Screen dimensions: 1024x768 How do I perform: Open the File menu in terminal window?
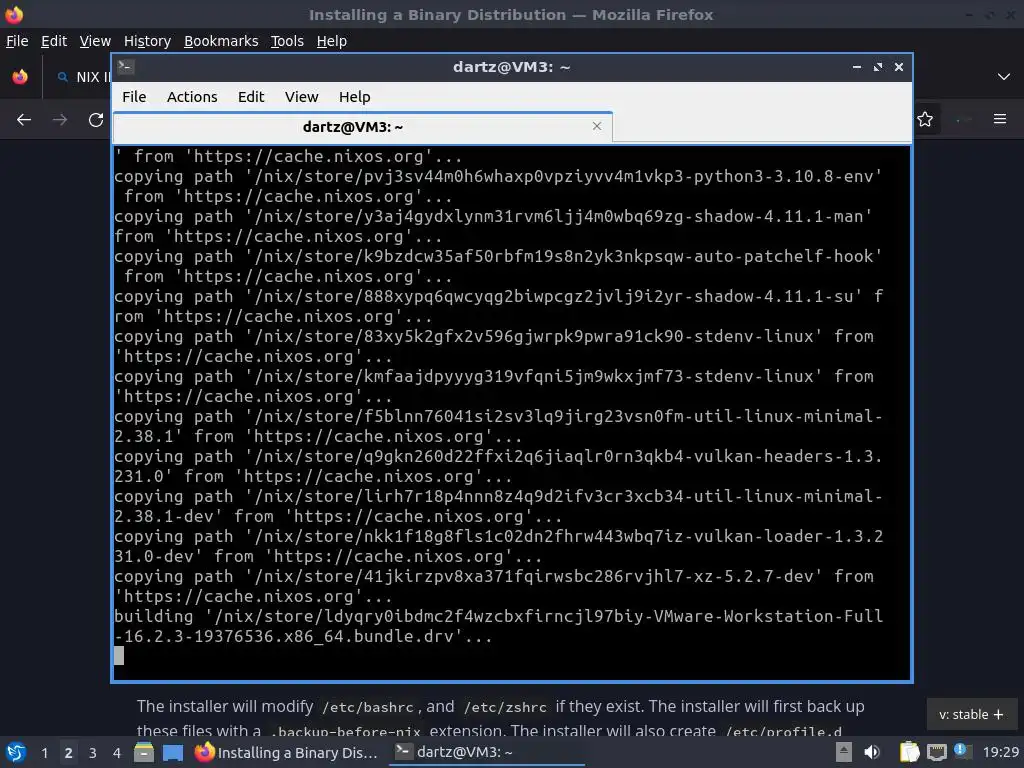[x=134, y=97]
